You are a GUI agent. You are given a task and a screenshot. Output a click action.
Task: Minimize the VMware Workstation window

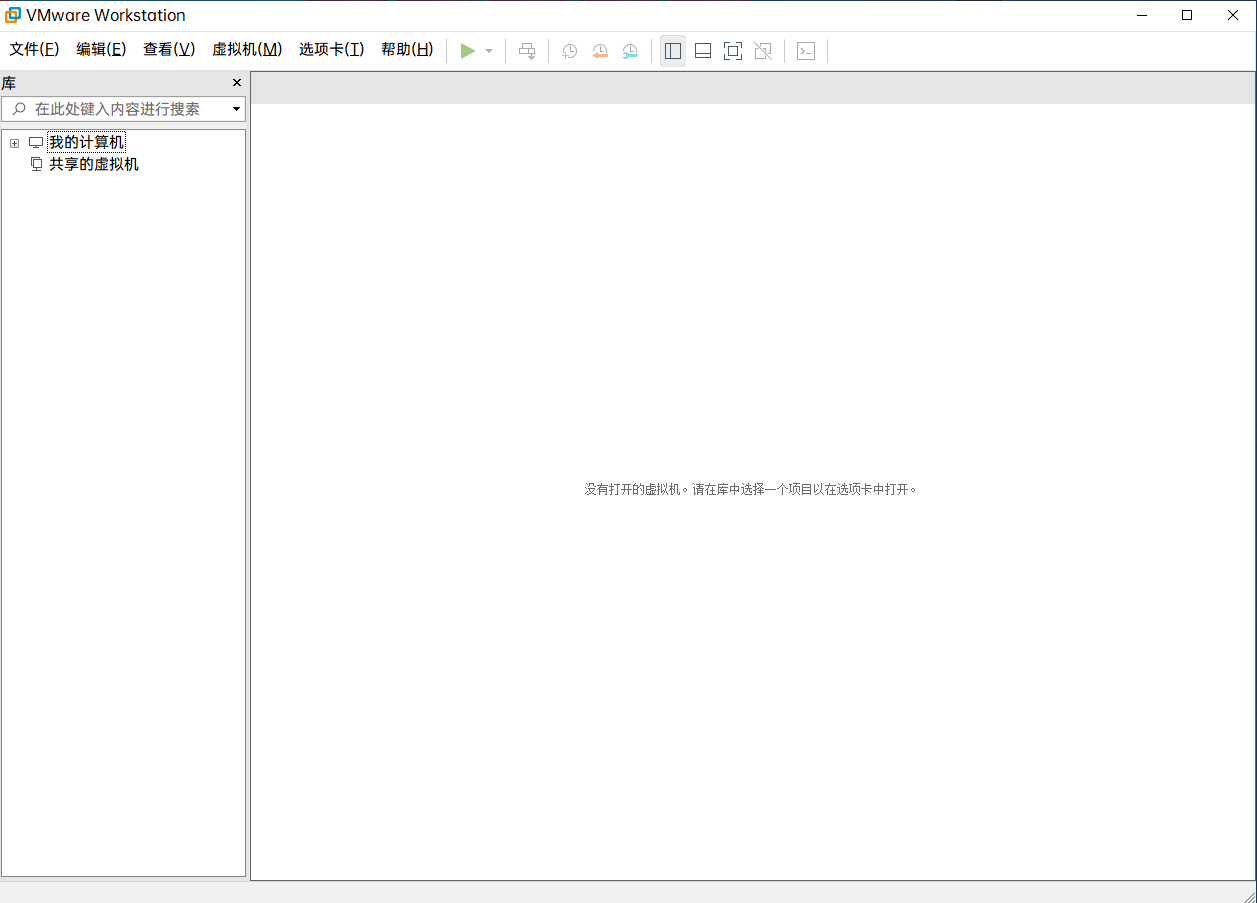tap(1141, 15)
